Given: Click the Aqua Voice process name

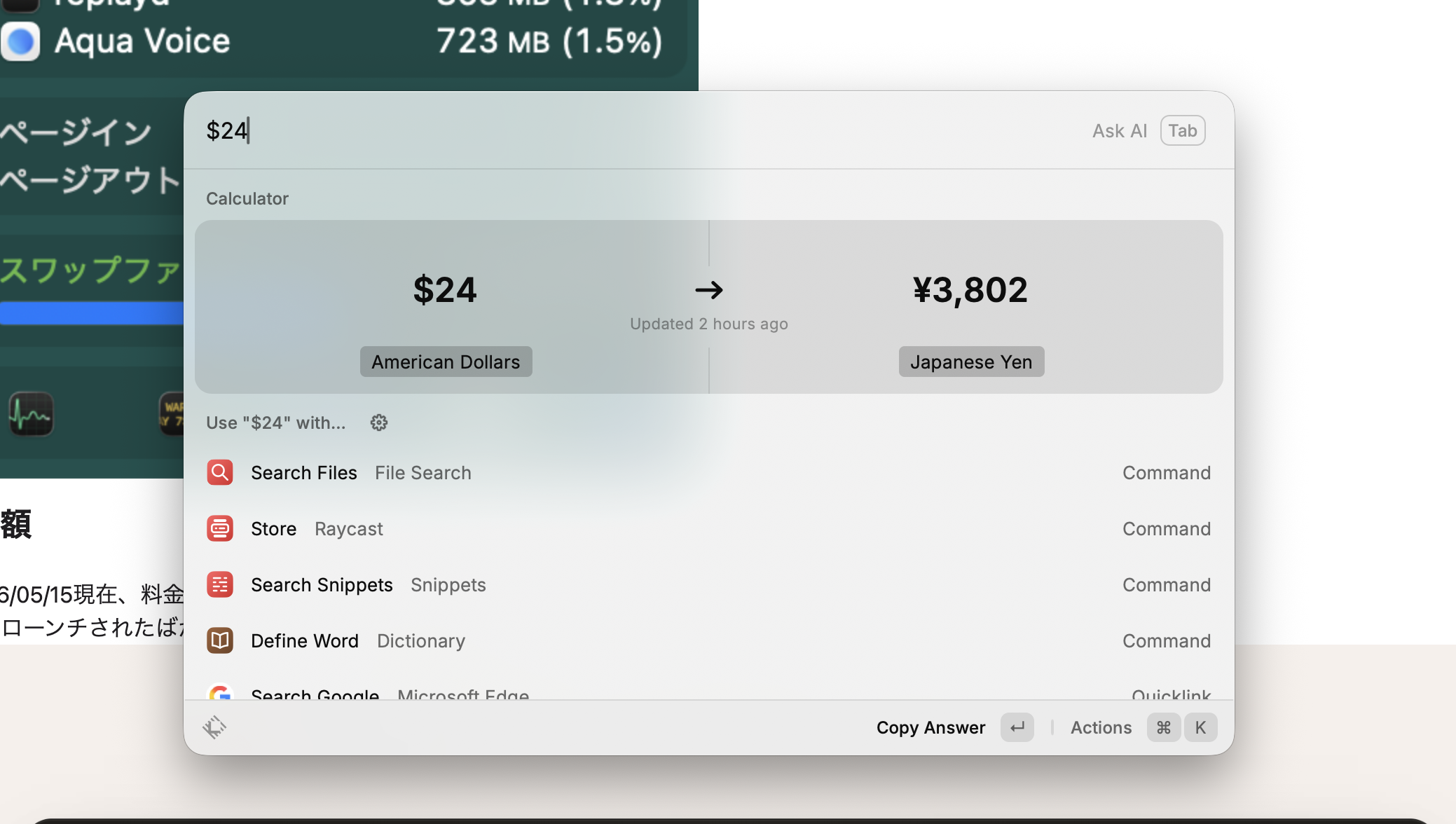Looking at the screenshot, I should [142, 41].
